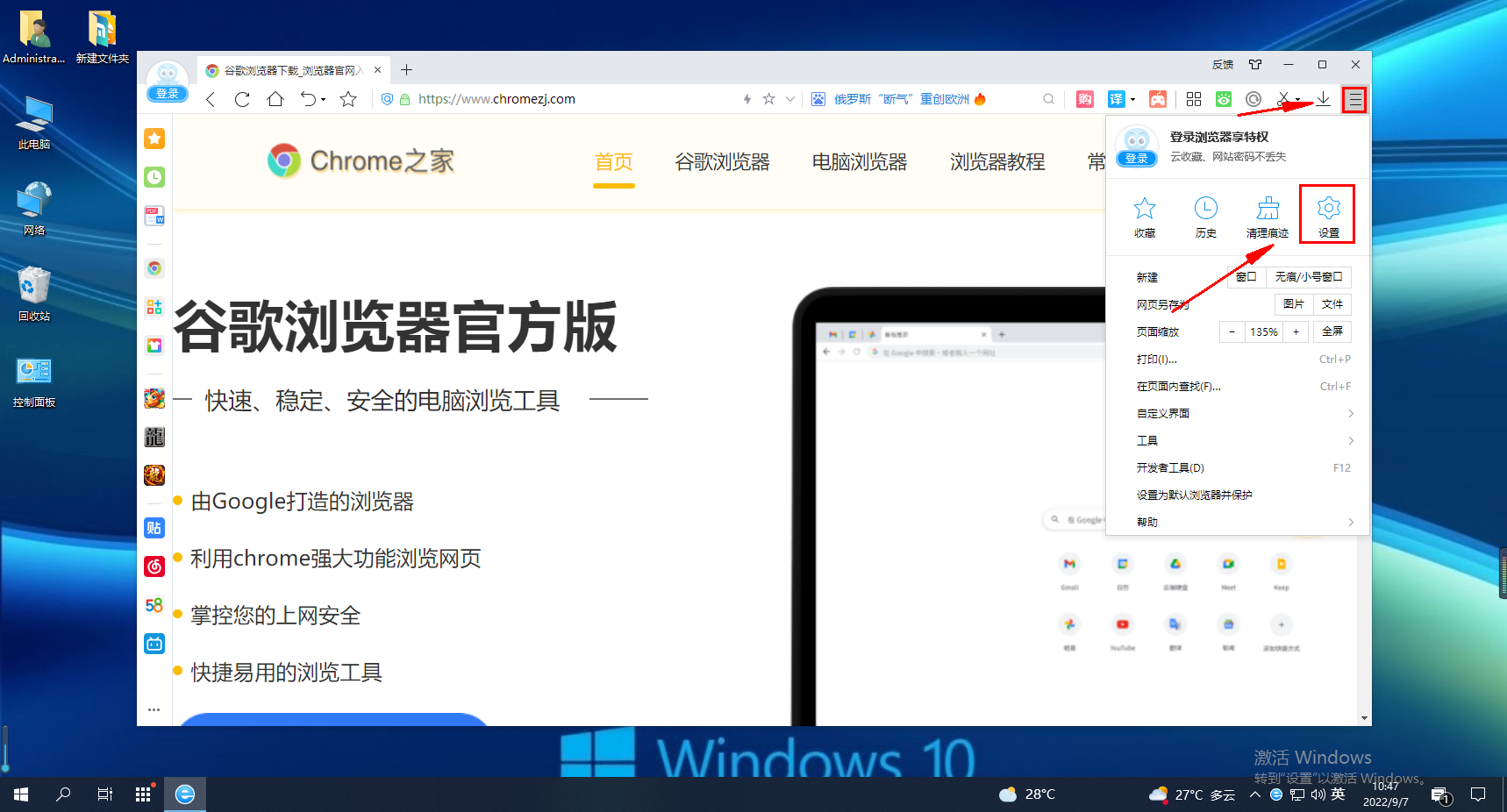
Task: Expand 工具 tools submenu
Action: (1239, 440)
